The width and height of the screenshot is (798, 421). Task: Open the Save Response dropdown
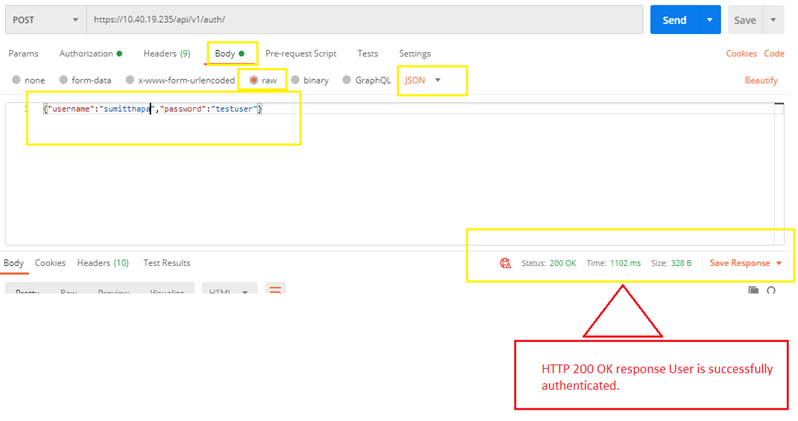pyautogui.click(x=745, y=263)
